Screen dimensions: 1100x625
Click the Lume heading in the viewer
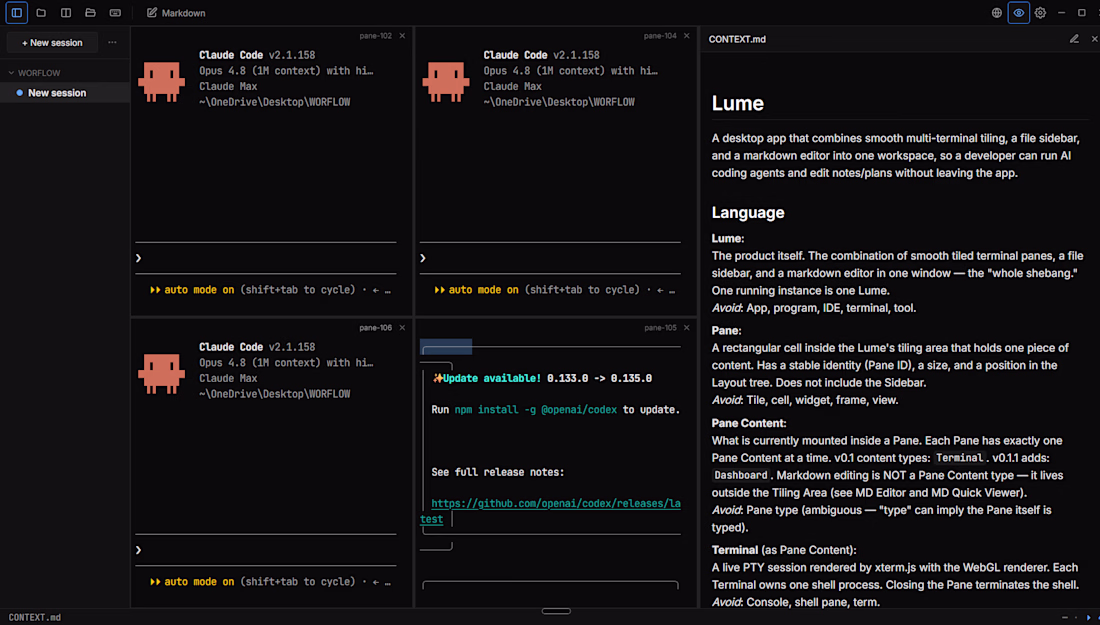click(x=737, y=104)
